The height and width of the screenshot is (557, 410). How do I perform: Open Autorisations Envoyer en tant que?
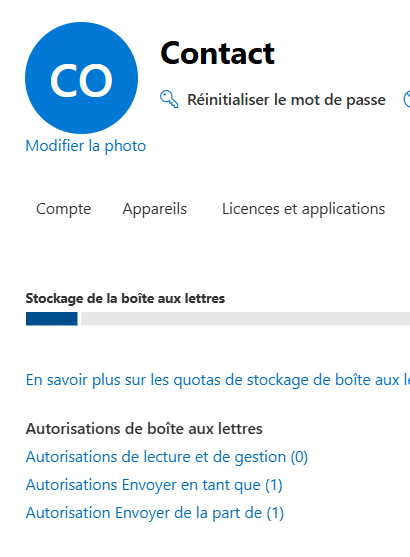(x=154, y=485)
